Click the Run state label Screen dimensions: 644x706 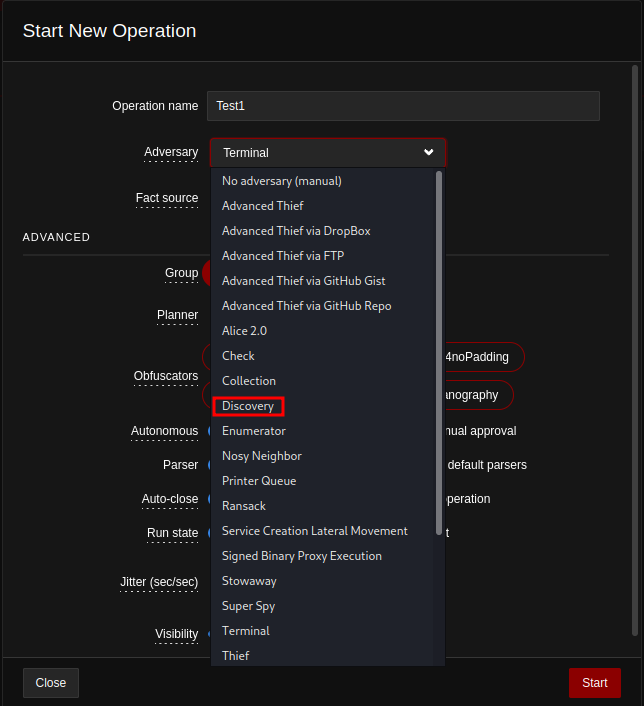(172, 533)
